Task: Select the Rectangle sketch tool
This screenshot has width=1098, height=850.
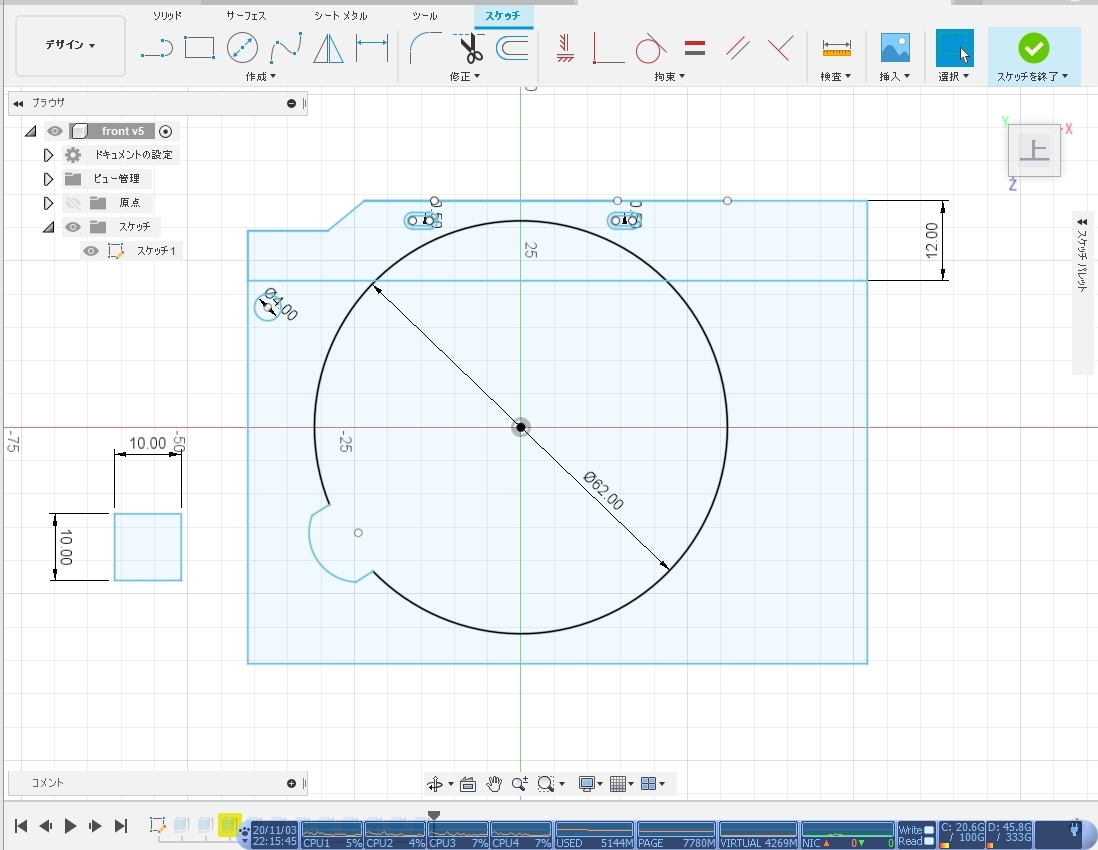Action: 200,48
